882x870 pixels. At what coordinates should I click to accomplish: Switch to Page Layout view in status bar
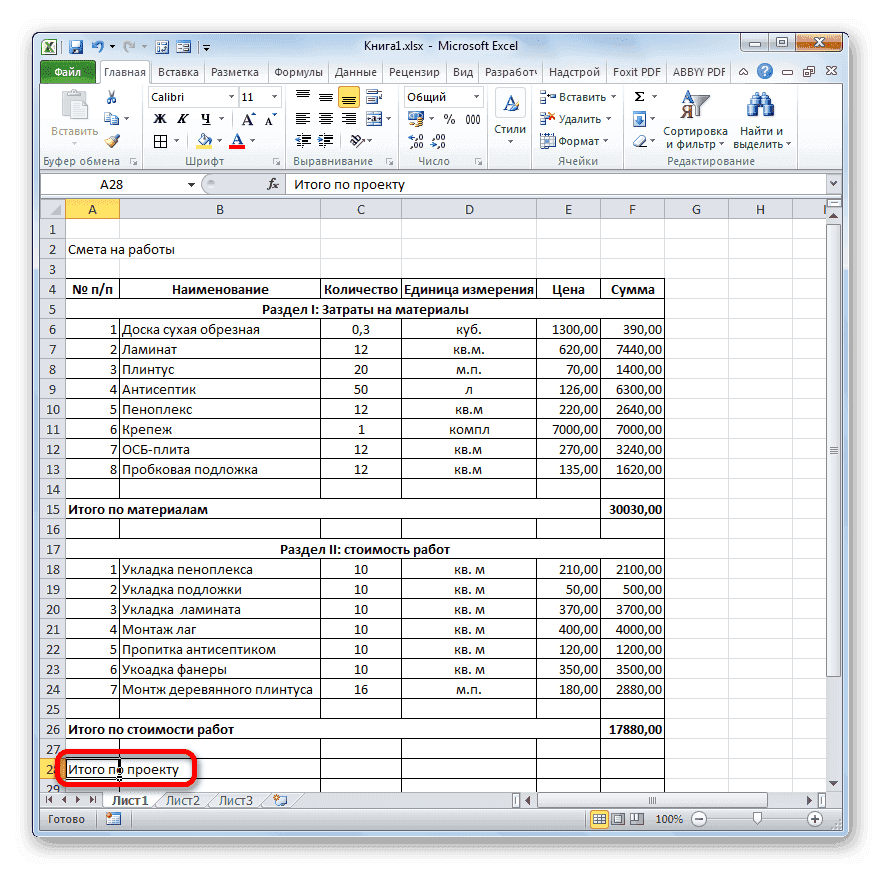pos(618,819)
